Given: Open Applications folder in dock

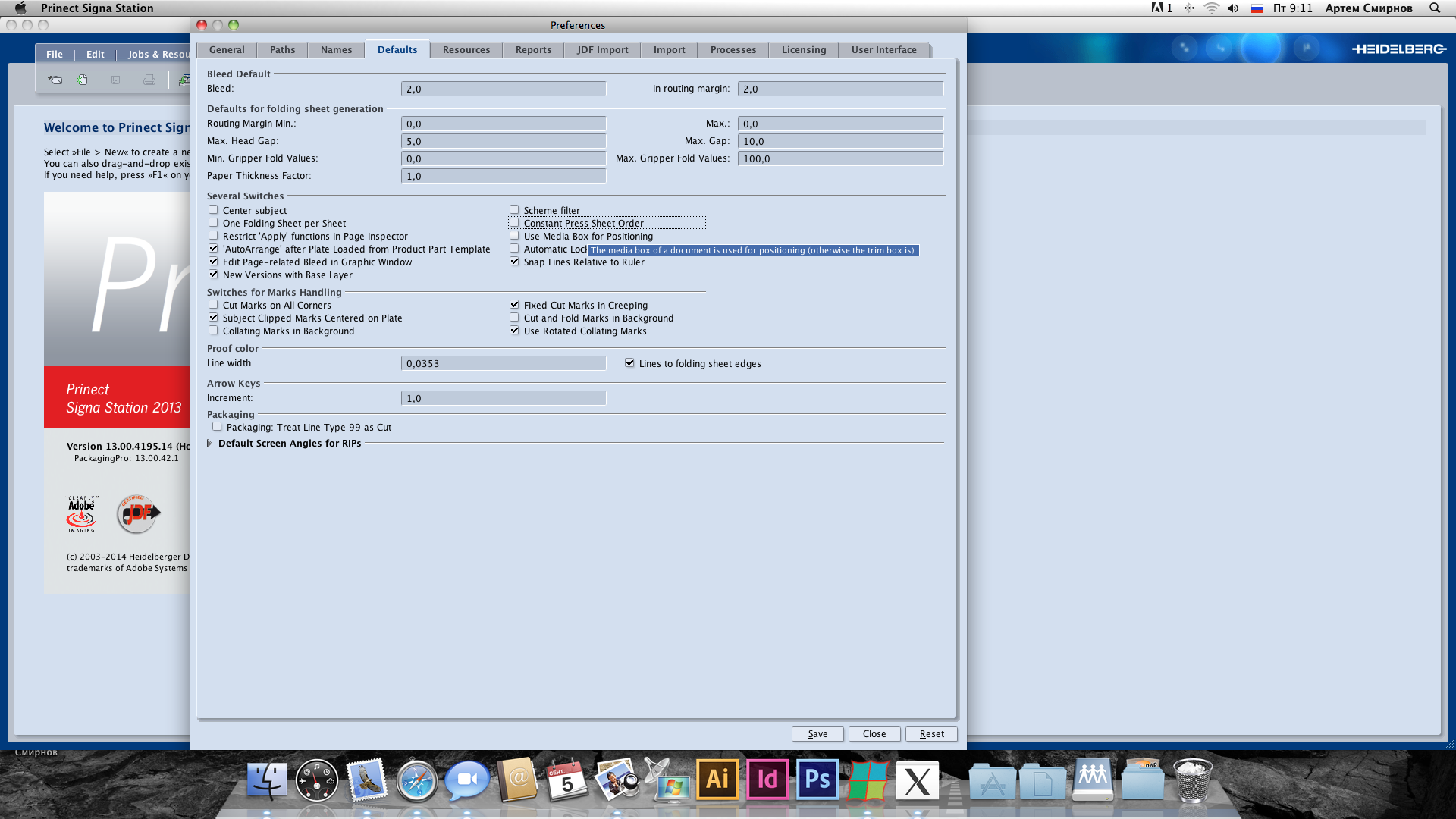Looking at the screenshot, I should pos(992,782).
